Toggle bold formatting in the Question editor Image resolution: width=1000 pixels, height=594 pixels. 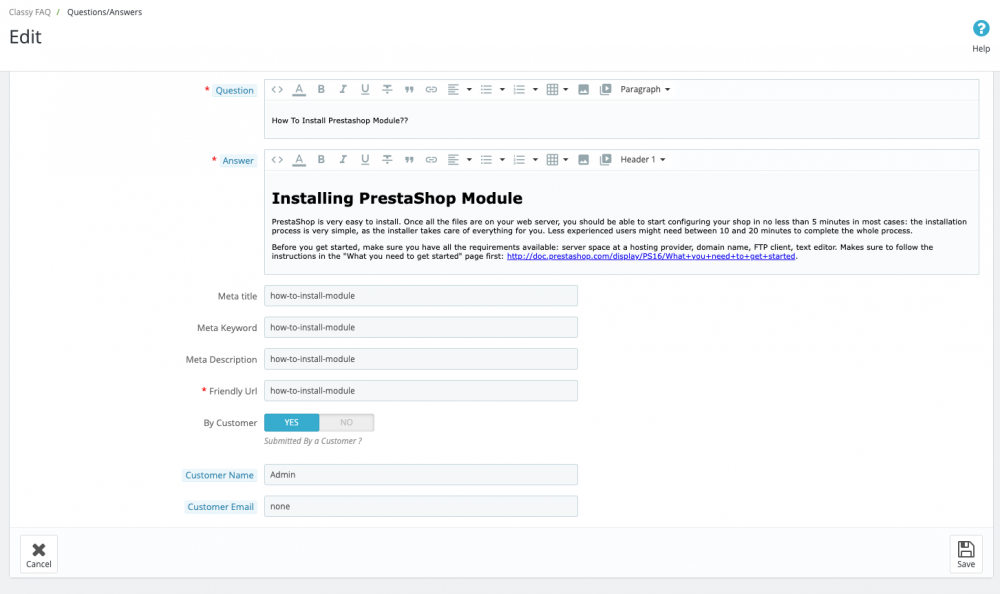coord(320,89)
